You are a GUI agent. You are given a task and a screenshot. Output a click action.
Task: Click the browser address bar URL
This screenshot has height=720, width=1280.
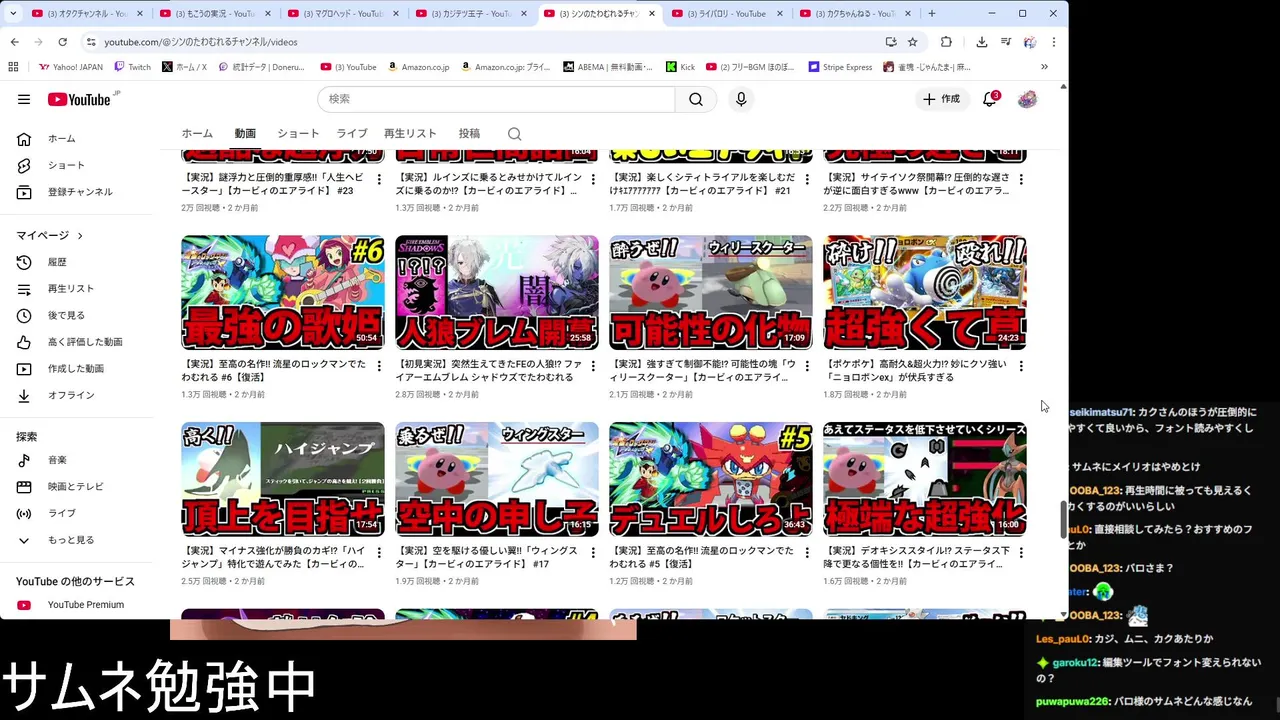click(201, 42)
